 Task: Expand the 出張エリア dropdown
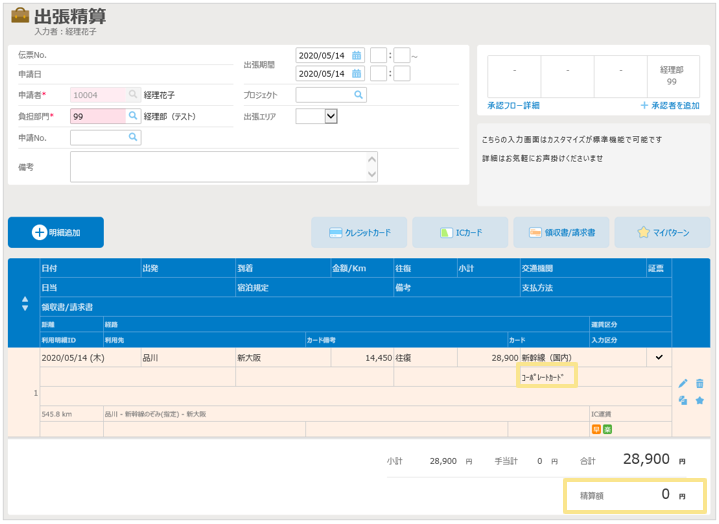pos(331,116)
